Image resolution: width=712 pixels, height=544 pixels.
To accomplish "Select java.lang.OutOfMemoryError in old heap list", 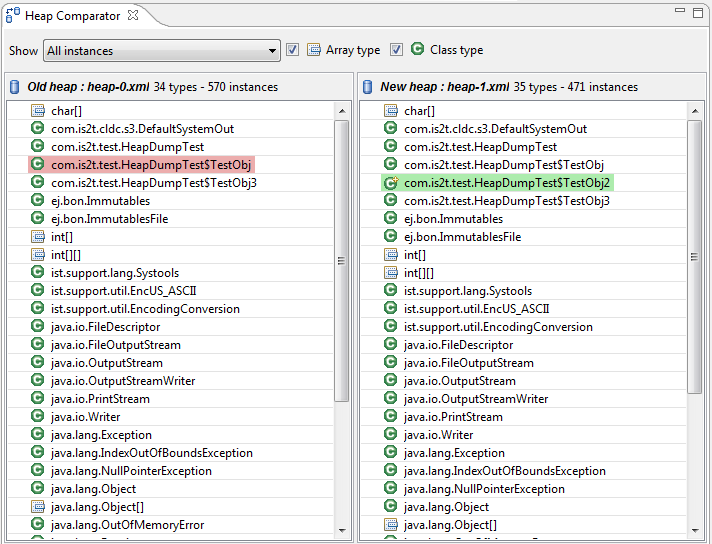I will (127, 525).
